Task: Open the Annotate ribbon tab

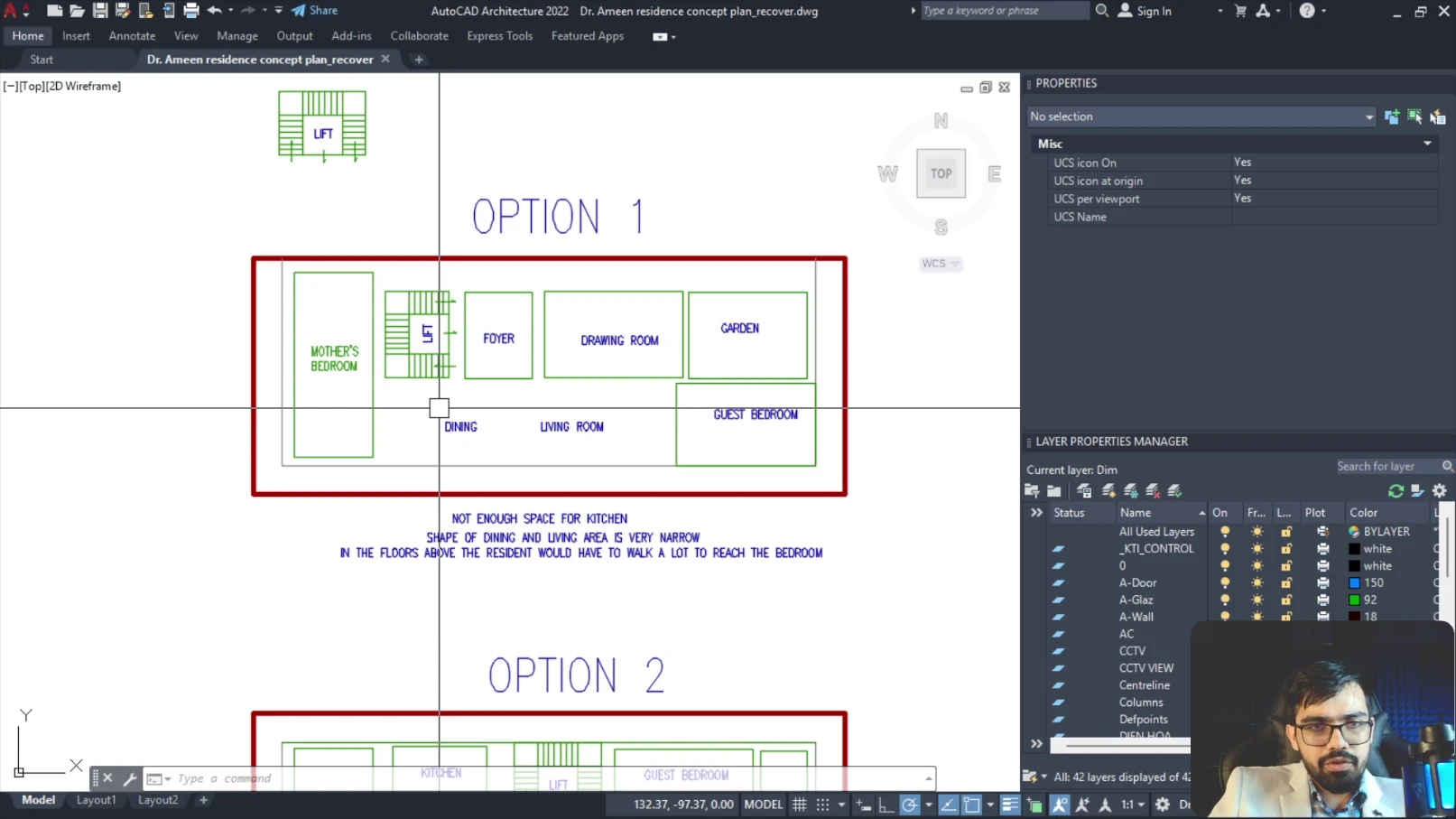Action: (x=132, y=36)
